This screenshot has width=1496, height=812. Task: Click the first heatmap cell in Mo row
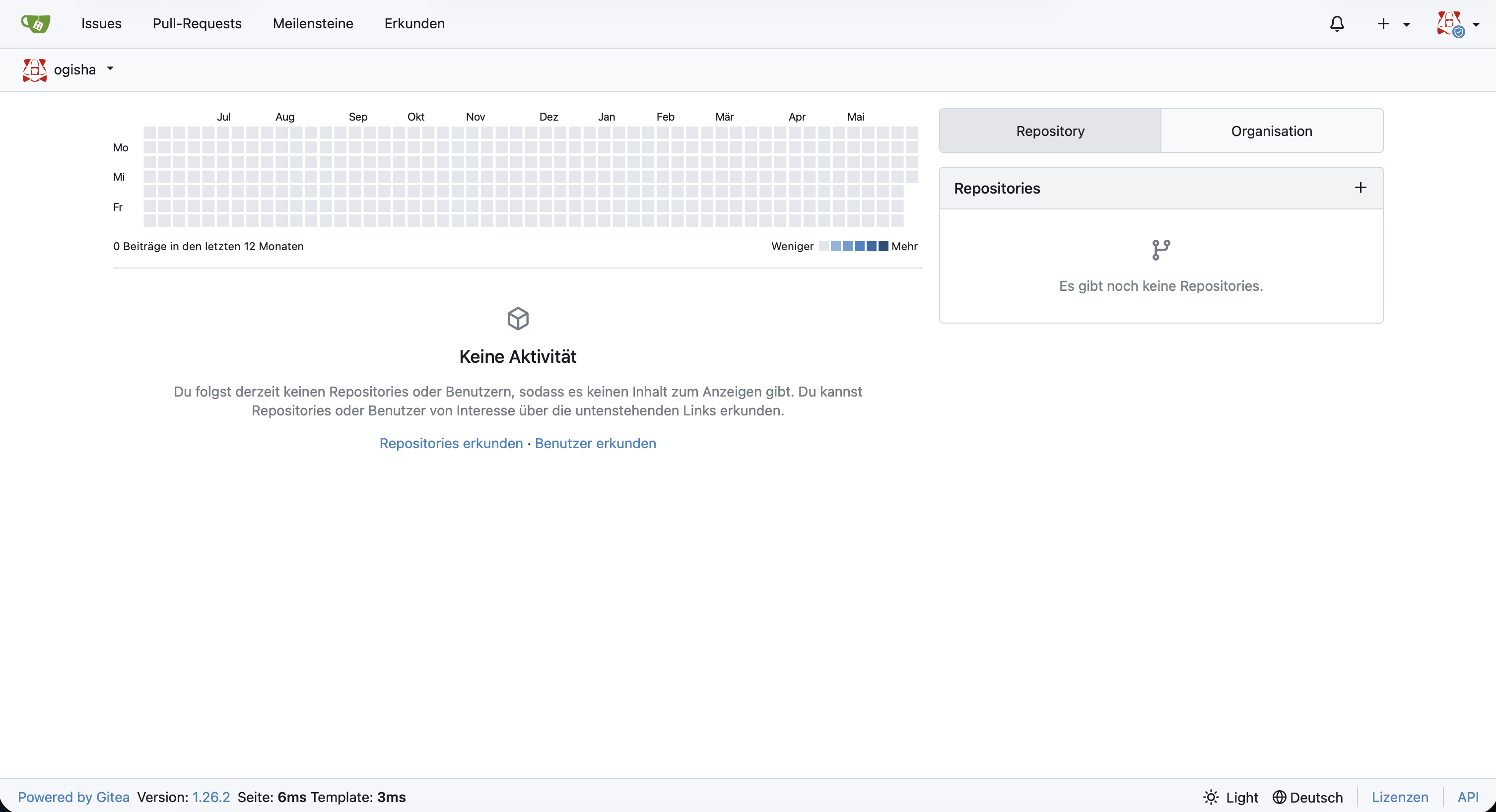pos(149,147)
